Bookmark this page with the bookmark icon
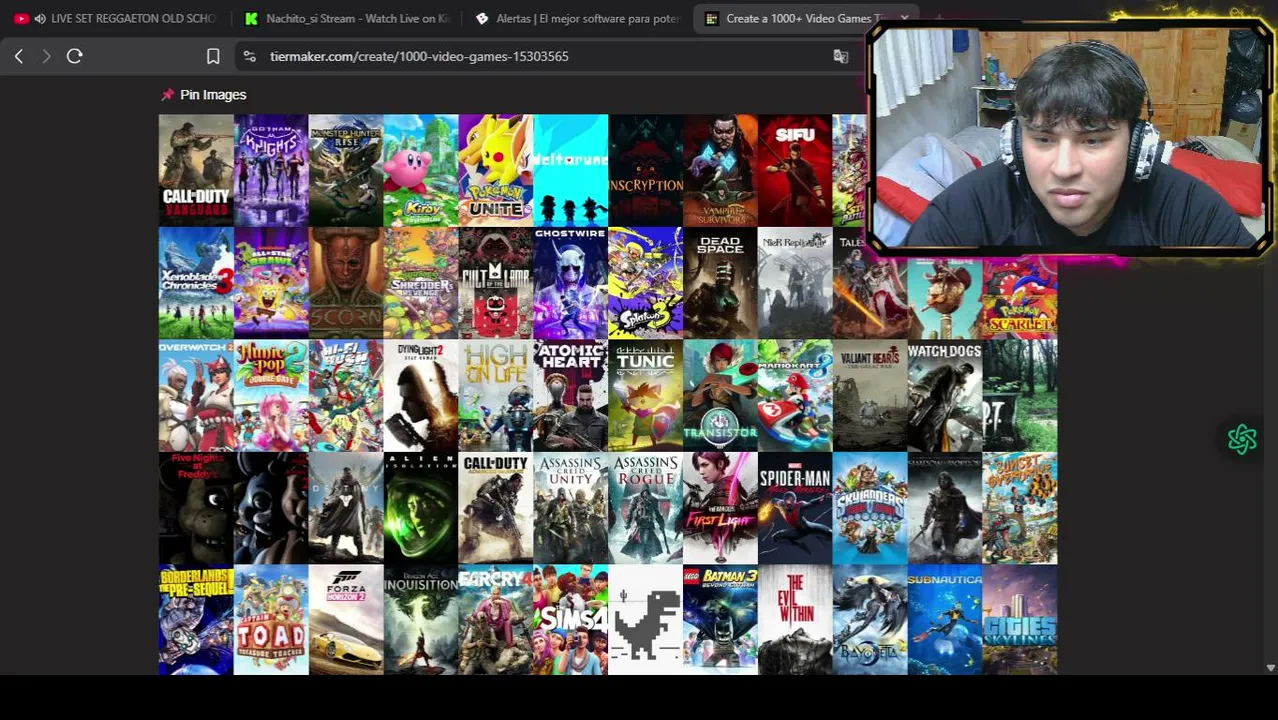This screenshot has width=1278, height=720. 213,56
